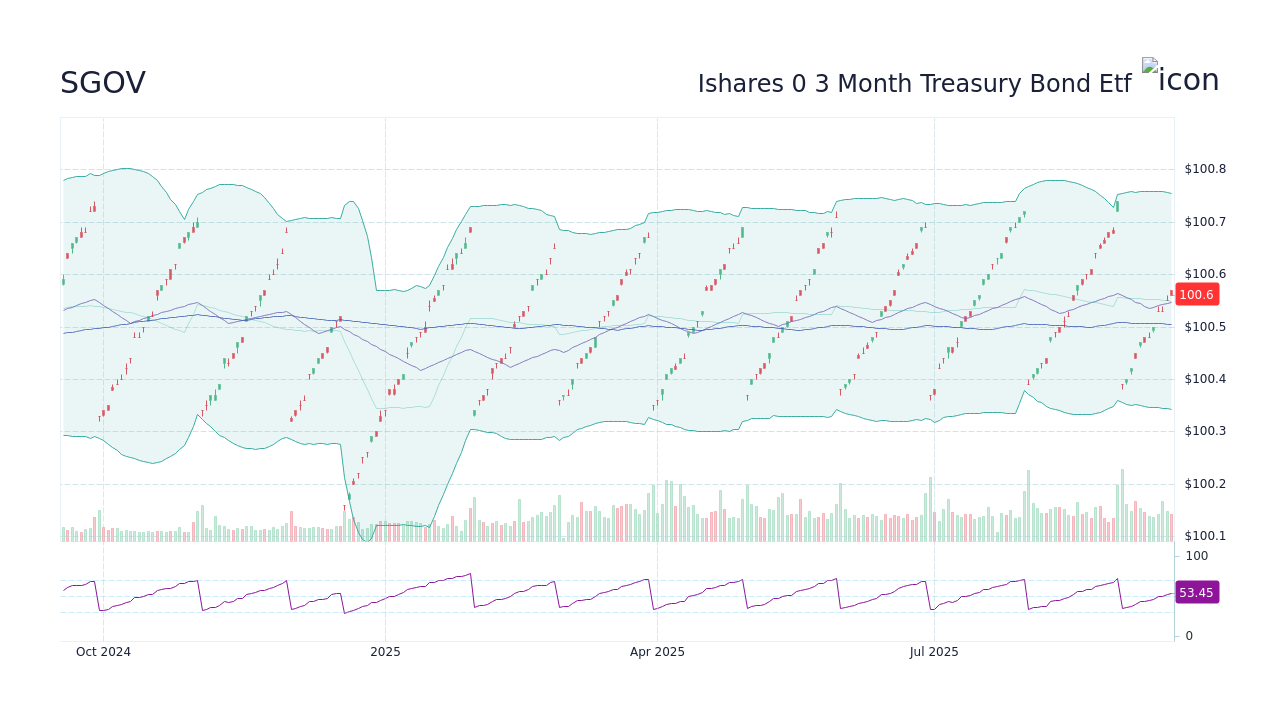Viewport: 1280px width, 720px height.
Task: Expand the Jul 2025 axis section
Action: (934, 651)
